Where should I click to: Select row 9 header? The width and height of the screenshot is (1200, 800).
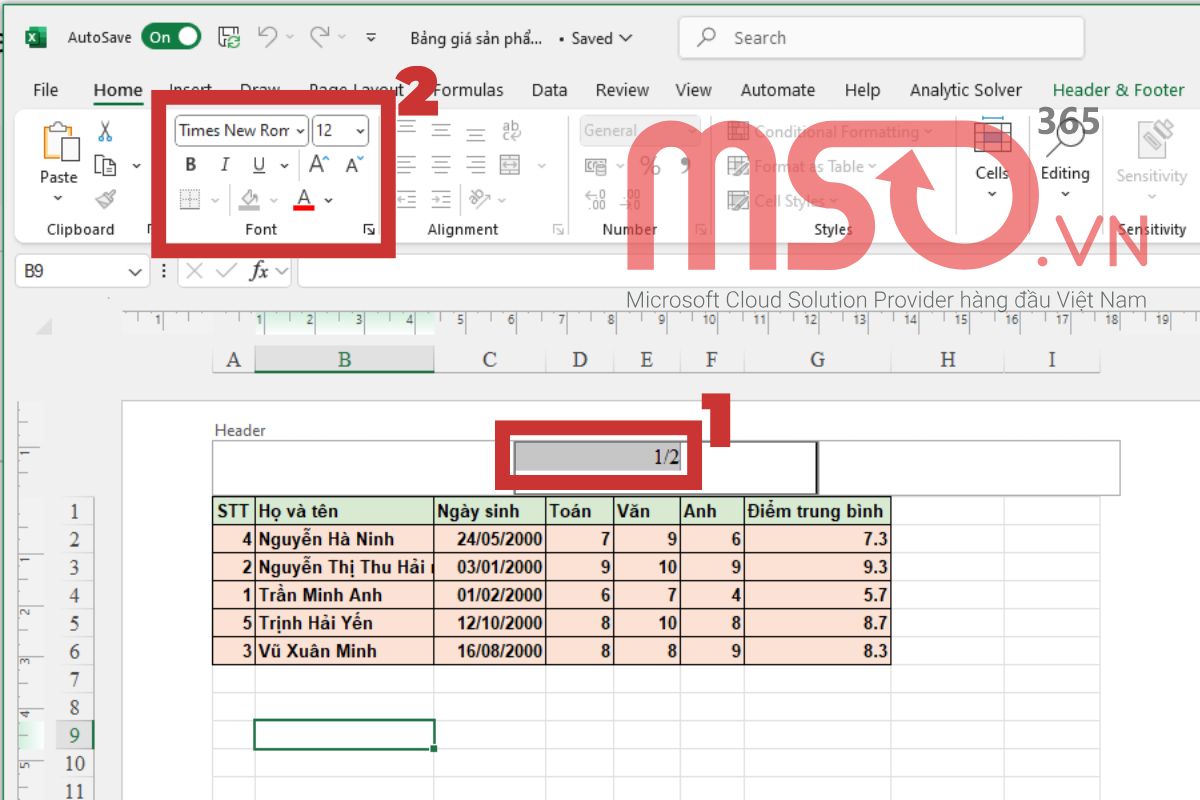(x=74, y=735)
